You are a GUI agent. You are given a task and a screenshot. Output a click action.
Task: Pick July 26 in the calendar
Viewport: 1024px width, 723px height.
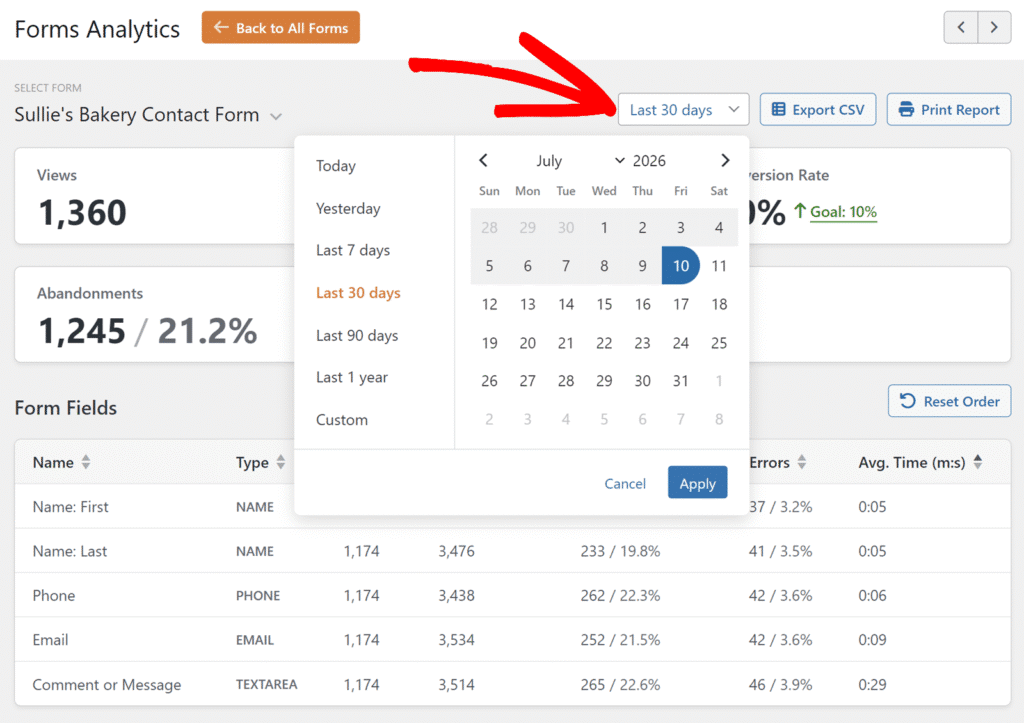[x=489, y=381]
